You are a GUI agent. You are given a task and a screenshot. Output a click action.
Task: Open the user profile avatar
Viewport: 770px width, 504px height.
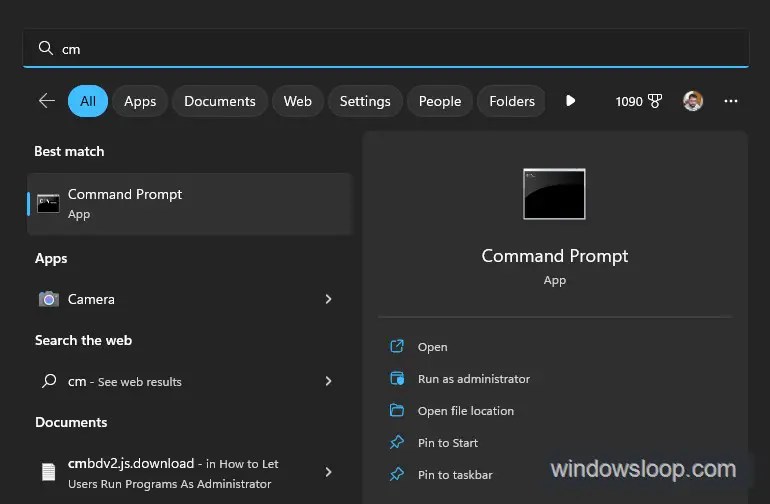[x=692, y=101]
